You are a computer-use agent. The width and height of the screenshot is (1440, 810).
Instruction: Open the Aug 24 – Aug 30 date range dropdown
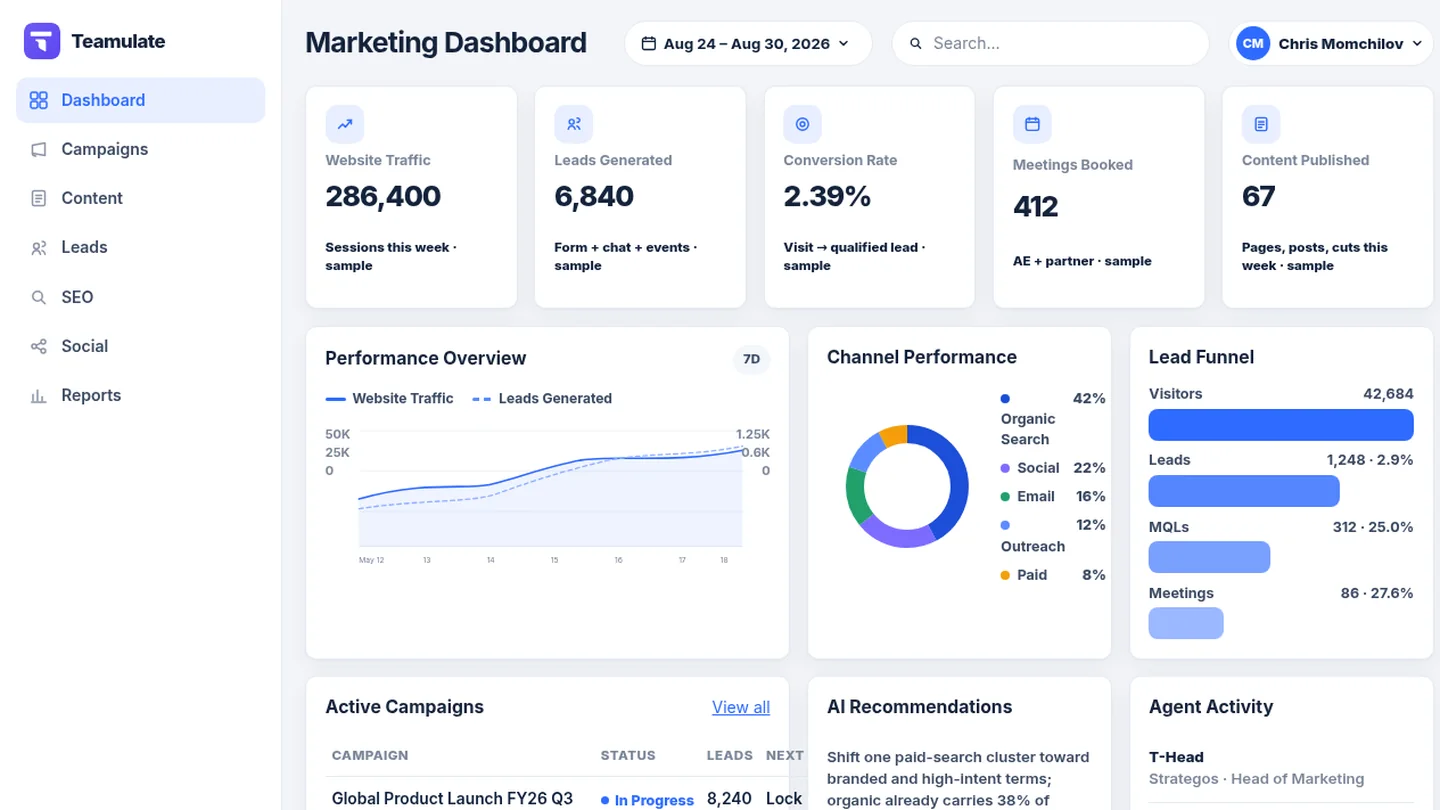click(748, 44)
